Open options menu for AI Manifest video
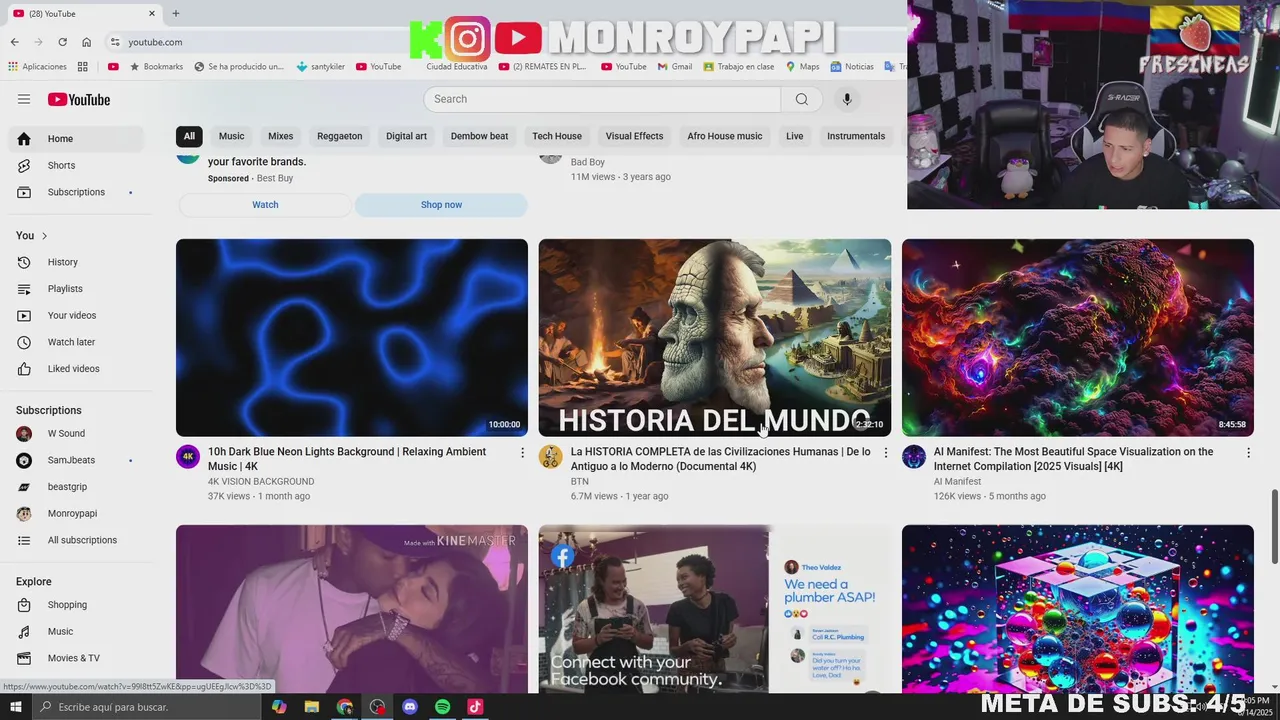The height and width of the screenshot is (720, 1280). 1248,453
